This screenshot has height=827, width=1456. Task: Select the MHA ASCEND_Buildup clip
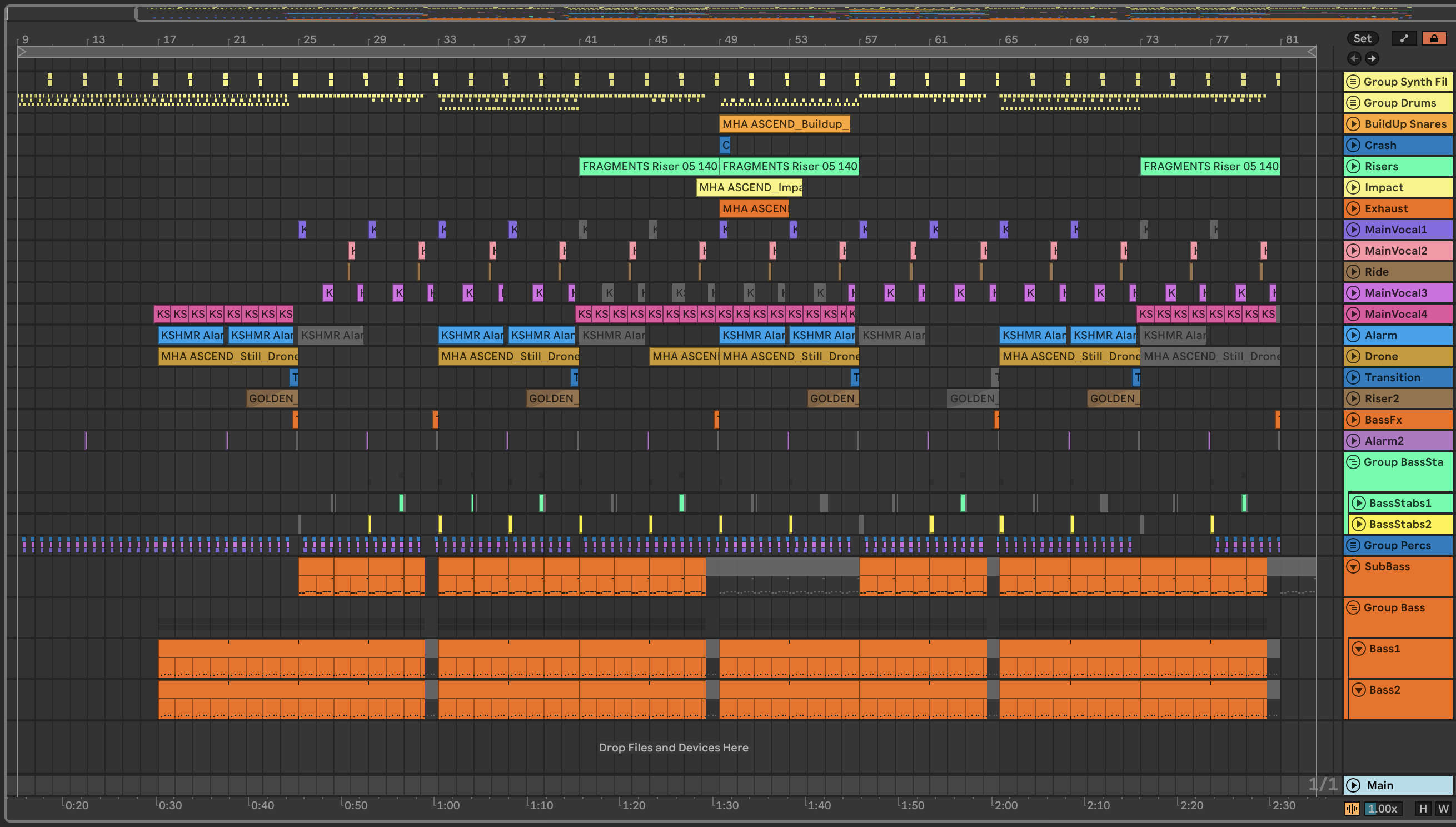coord(784,124)
